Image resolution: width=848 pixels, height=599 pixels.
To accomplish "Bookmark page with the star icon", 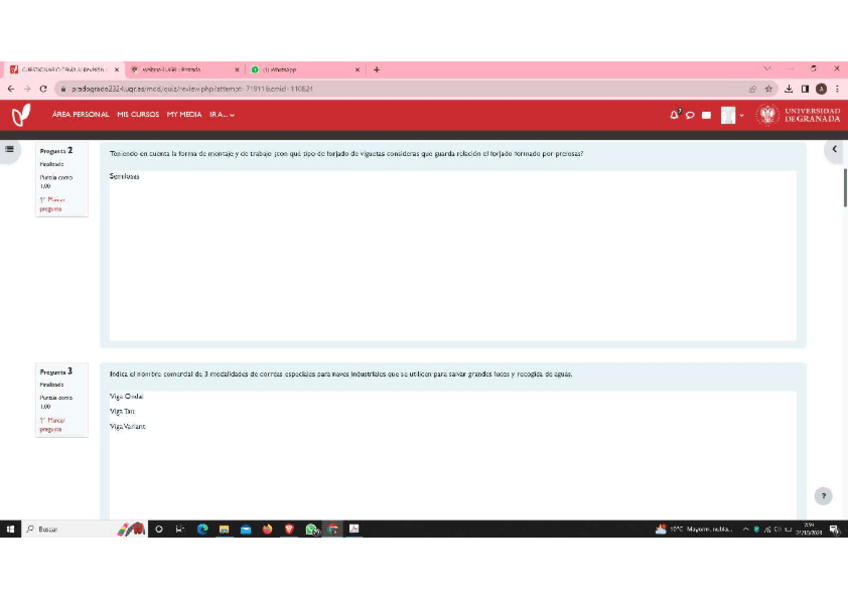I will click(768, 89).
